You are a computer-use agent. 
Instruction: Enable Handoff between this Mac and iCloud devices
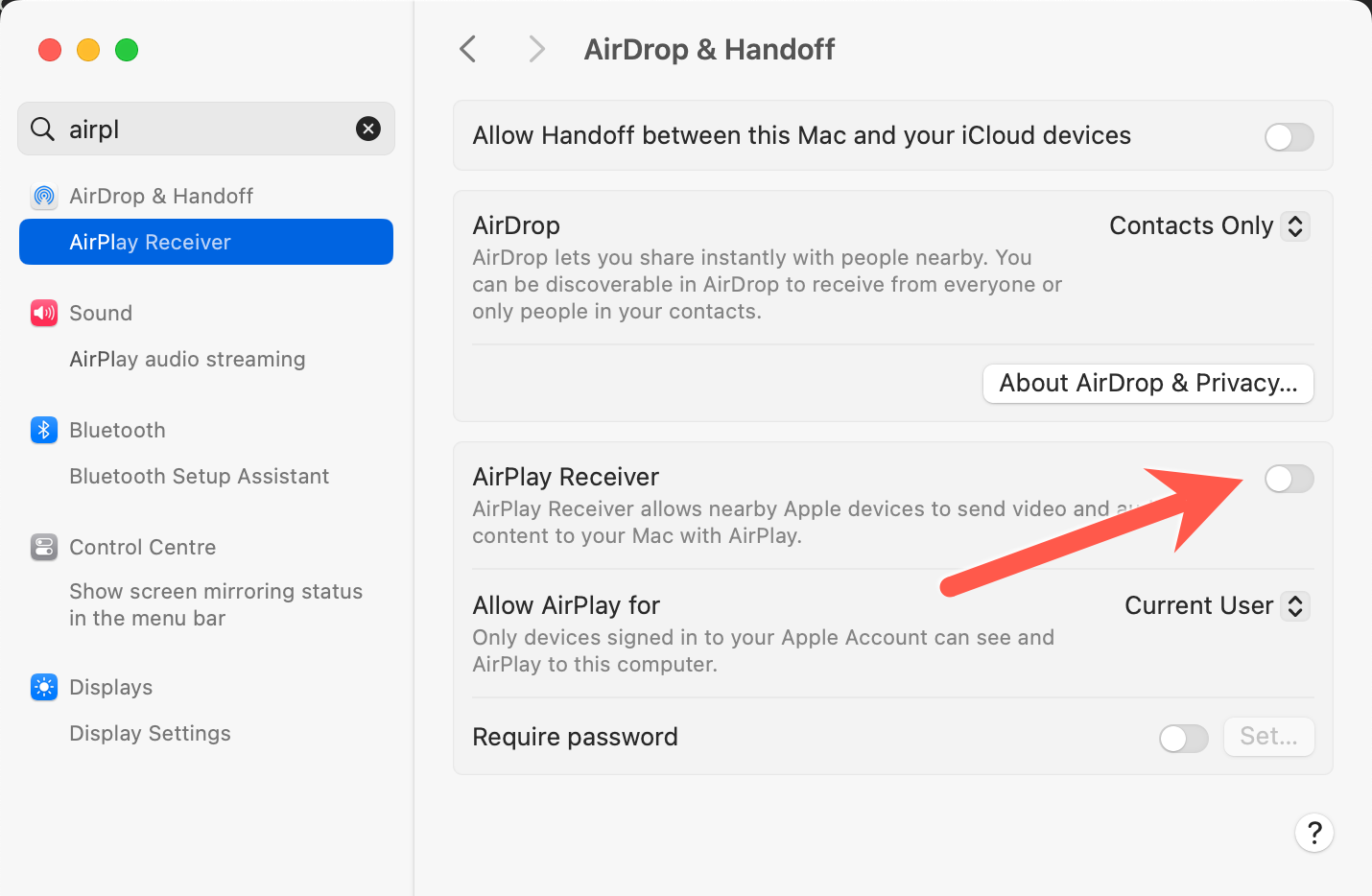click(1289, 136)
